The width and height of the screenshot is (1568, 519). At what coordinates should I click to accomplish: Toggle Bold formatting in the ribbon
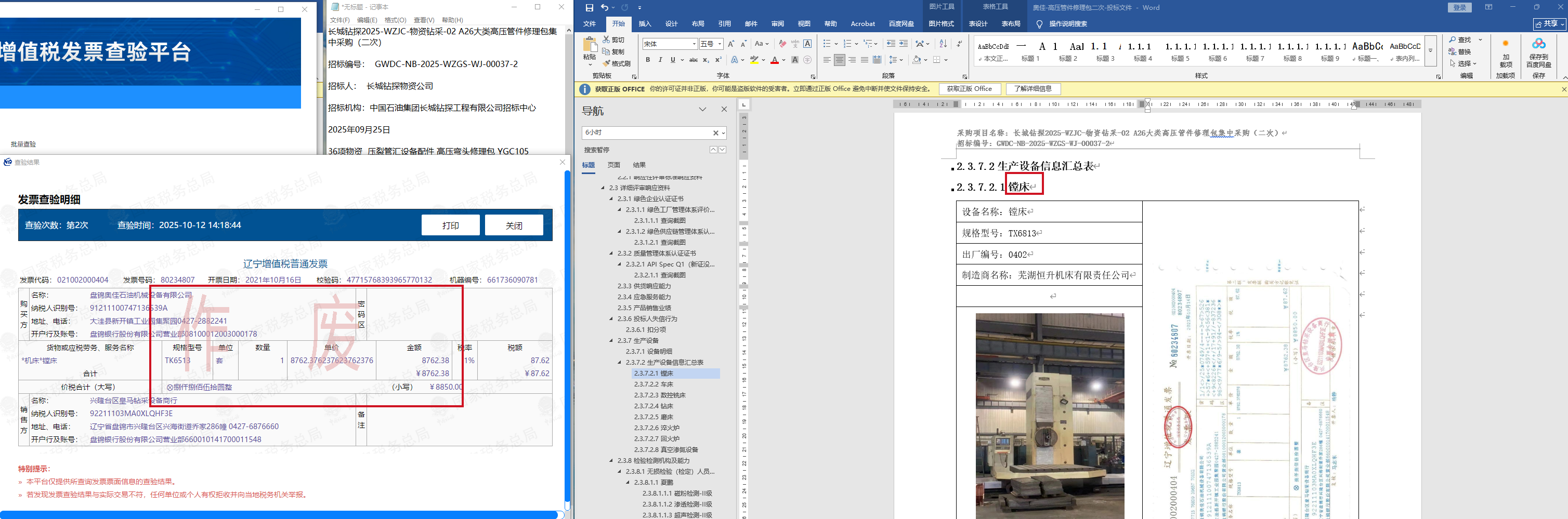648,60
